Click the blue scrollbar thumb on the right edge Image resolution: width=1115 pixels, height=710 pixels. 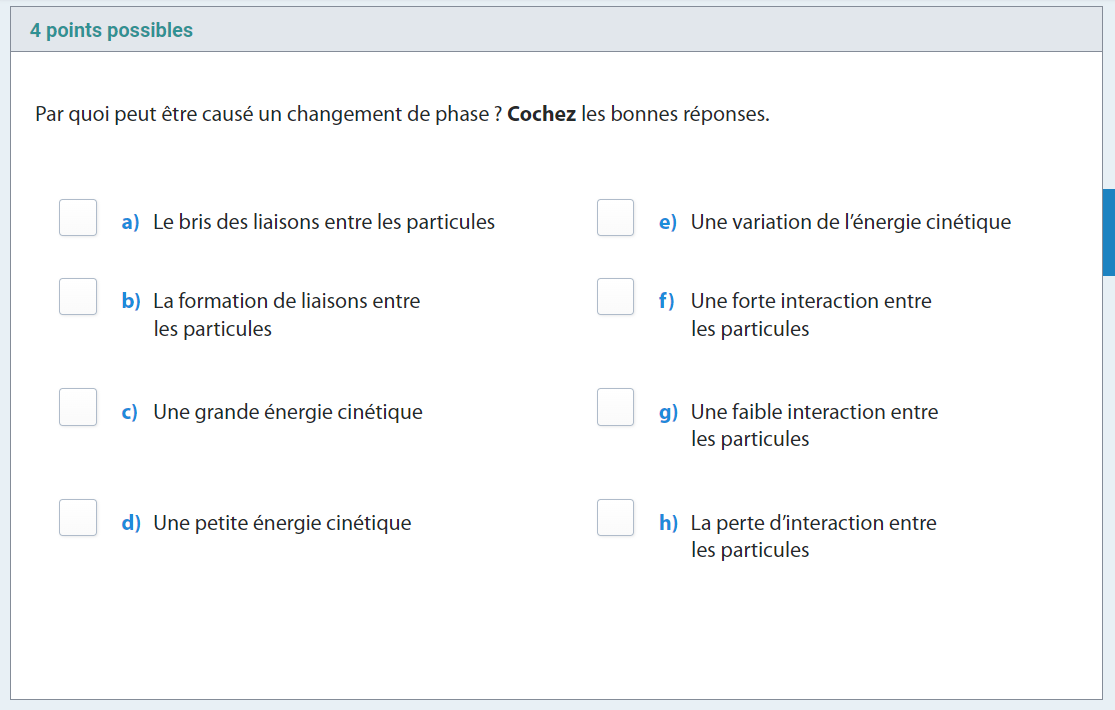(1108, 231)
